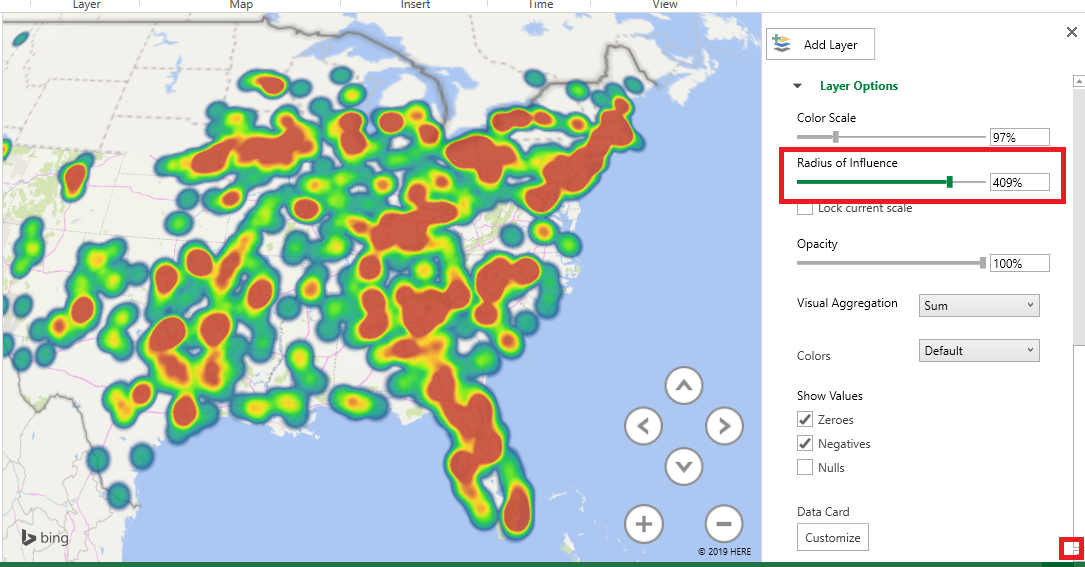The image size is (1085, 567).
Task: Rotate map left with left arrow
Action: pos(644,426)
